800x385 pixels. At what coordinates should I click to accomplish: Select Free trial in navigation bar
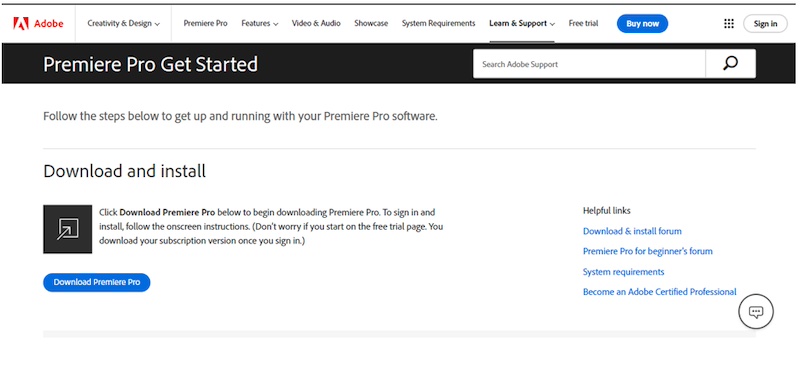583,23
